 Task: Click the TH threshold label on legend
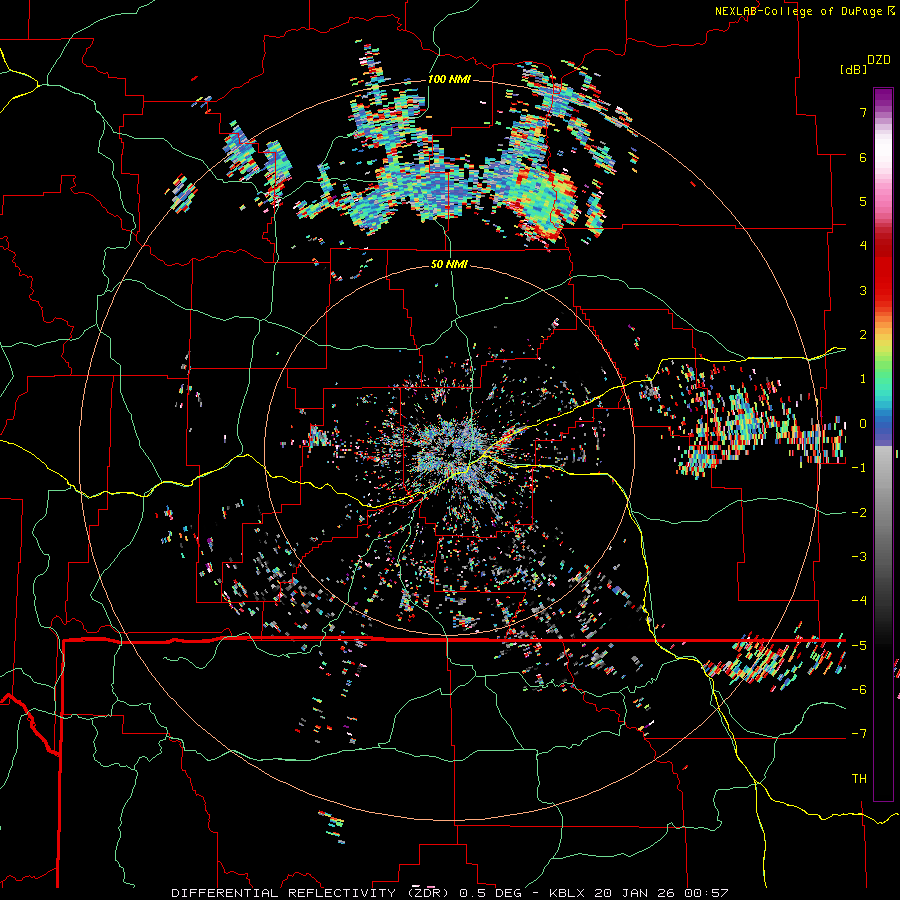[x=859, y=779]
